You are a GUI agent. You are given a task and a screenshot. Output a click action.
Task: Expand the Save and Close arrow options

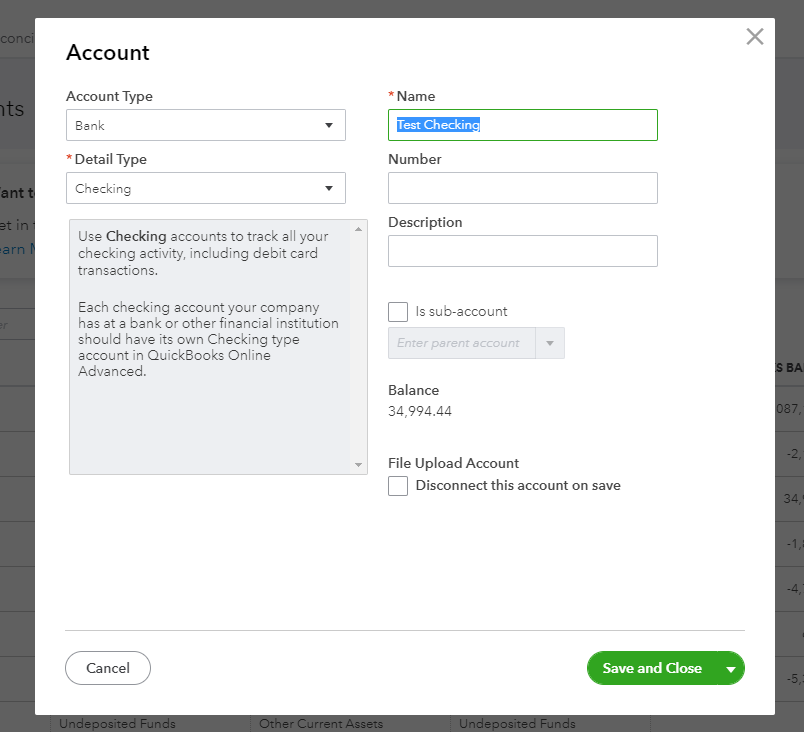point(731,669)
